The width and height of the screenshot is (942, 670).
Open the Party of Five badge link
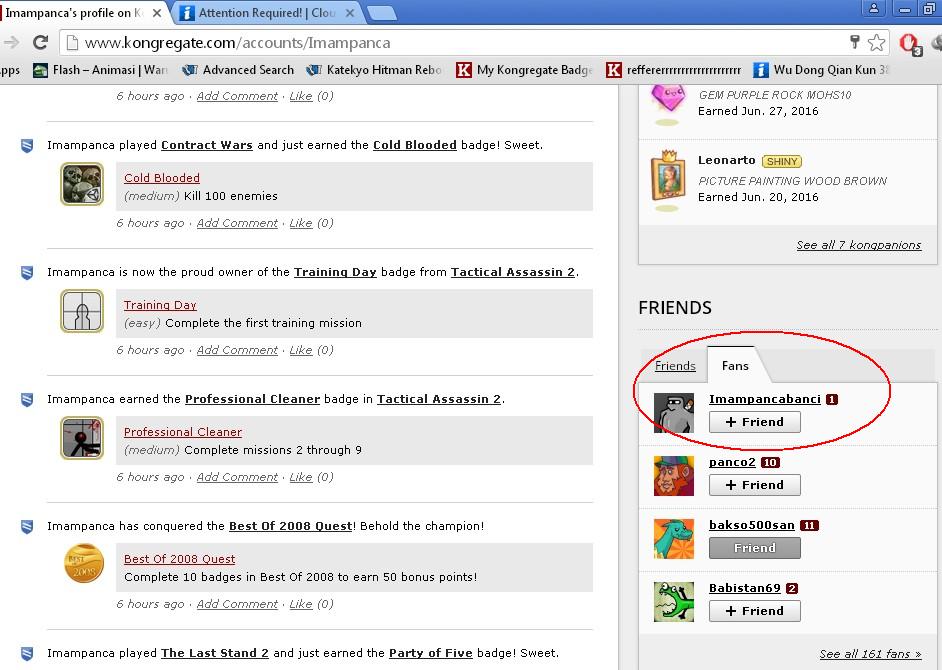(x=431, y=653)
